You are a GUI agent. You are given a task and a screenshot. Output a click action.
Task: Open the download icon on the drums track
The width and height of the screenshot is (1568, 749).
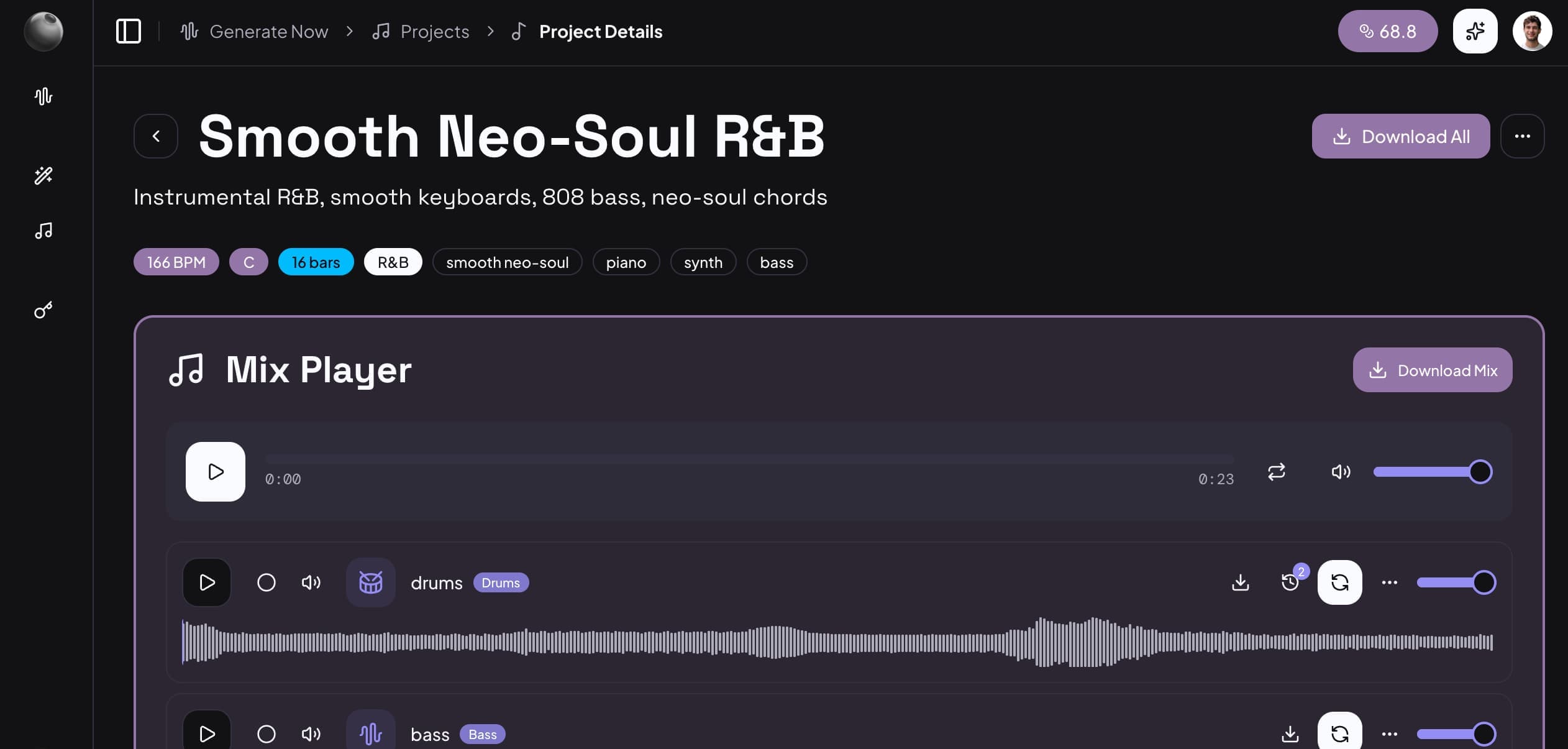(1240, 582)
